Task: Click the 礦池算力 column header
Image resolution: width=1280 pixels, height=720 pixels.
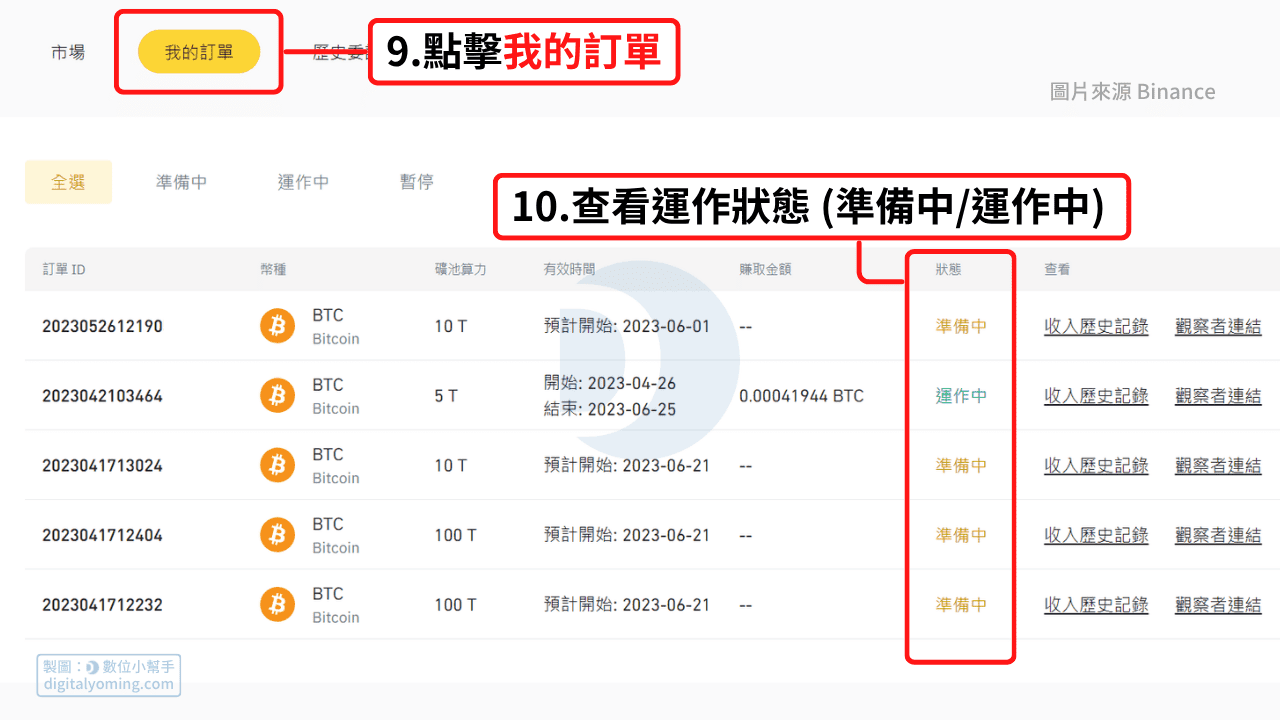Action: [x=460, y=270]
